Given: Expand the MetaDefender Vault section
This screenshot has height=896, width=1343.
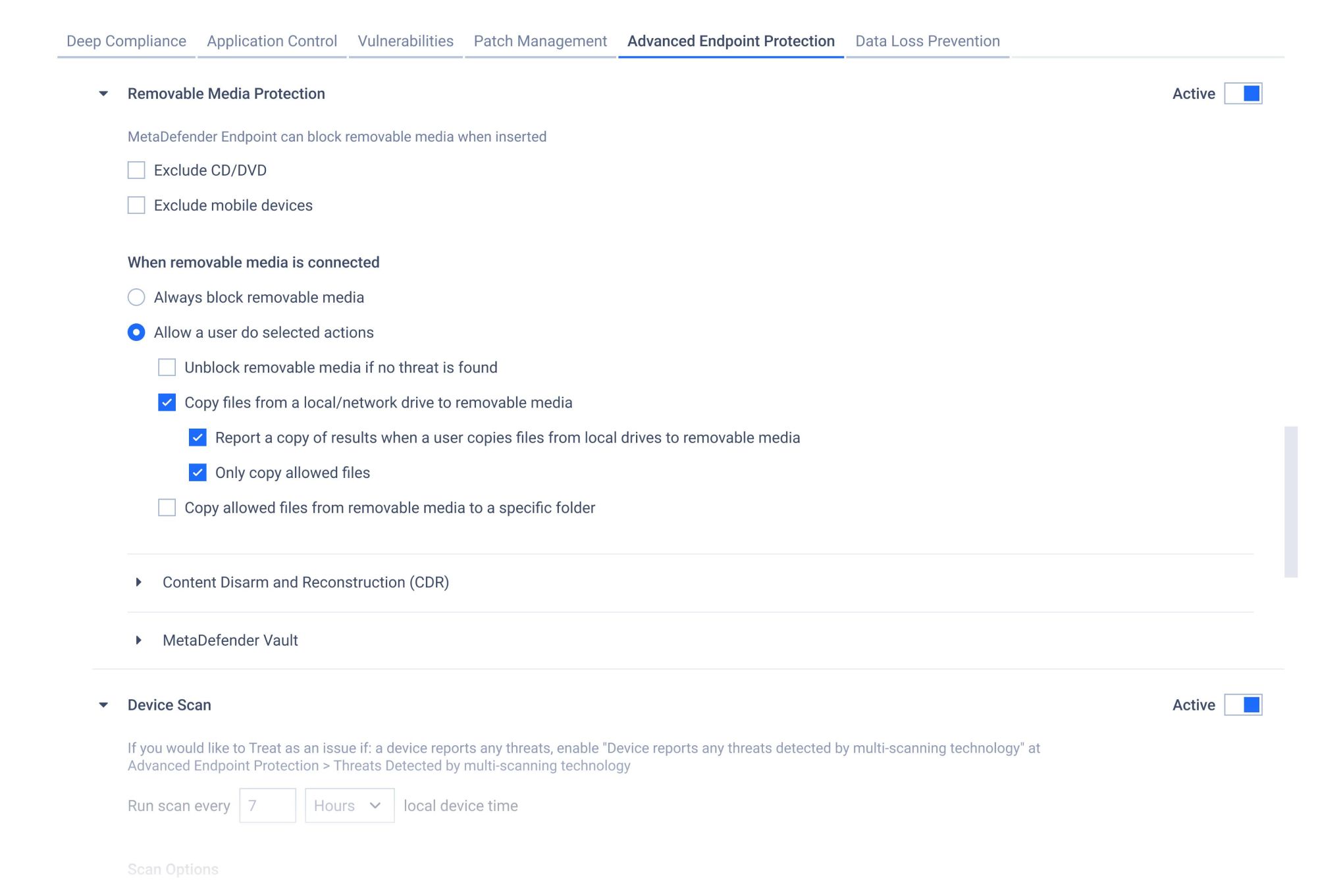Looking at the screenshot, I should tap(138, 640).
